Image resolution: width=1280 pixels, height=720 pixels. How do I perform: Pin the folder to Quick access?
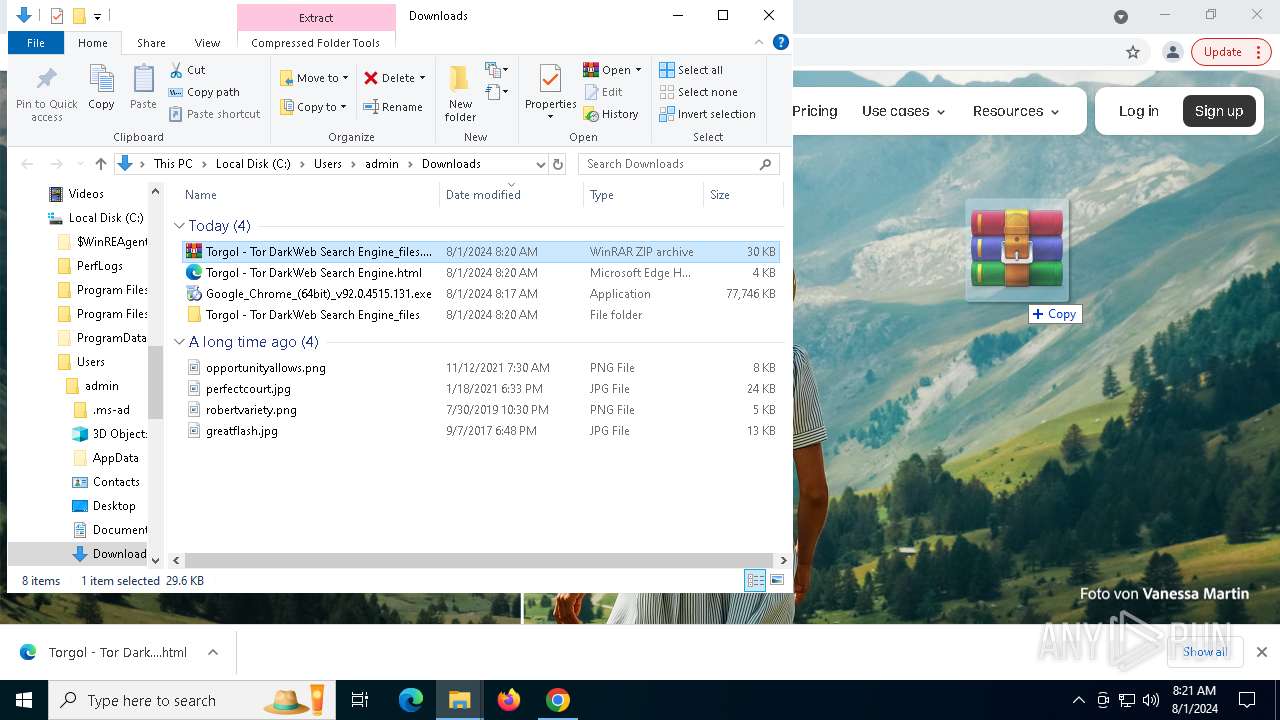point(46,93)
